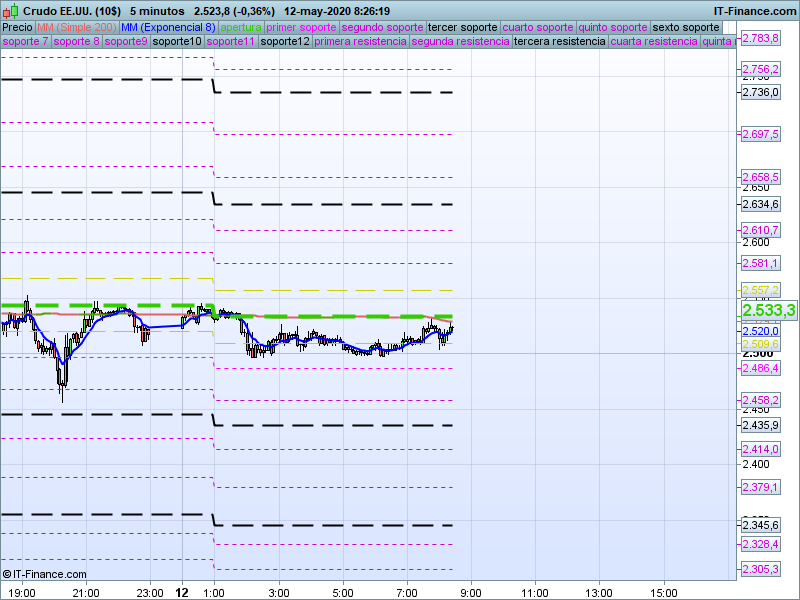800x600 pixels.
Task: Select the Precio legend label
Action: pyautogui.click(x=17, y=27)
